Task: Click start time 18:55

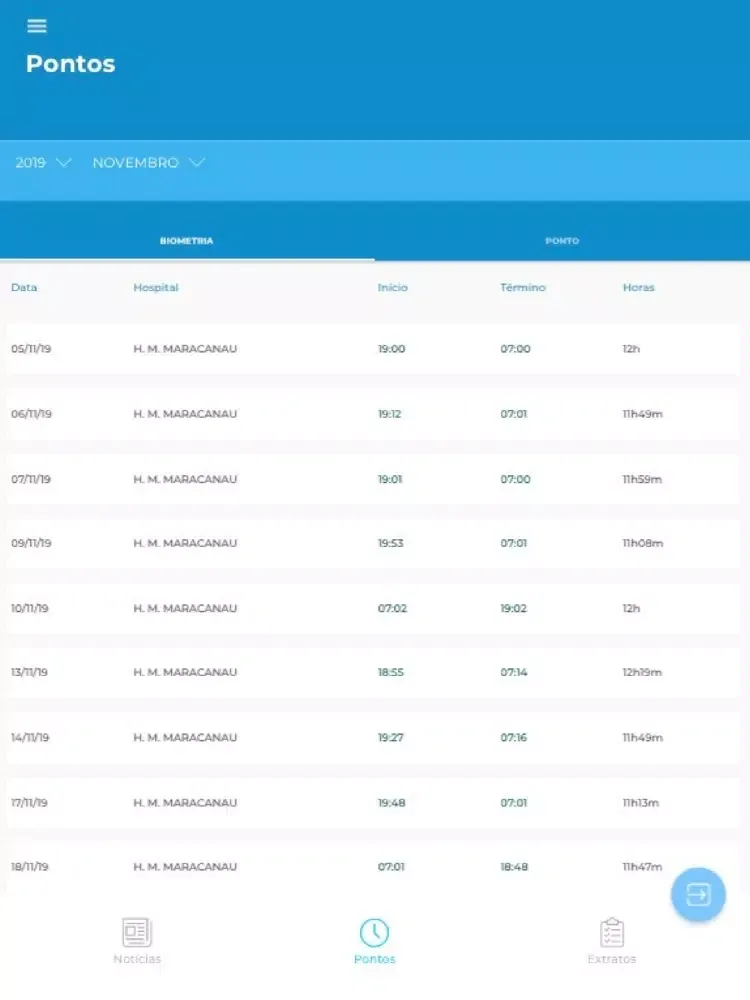Action: pyautogui.click(x=390, y=672)
